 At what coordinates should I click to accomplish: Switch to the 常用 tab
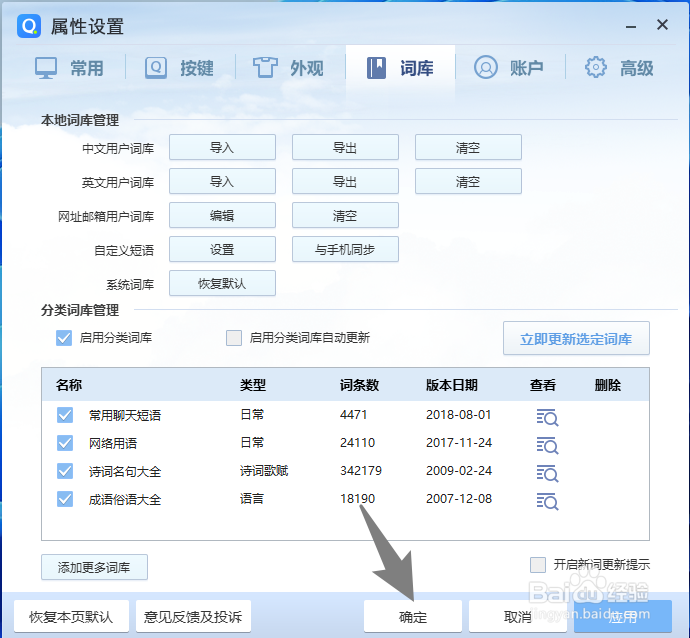(x=70, y=68)
